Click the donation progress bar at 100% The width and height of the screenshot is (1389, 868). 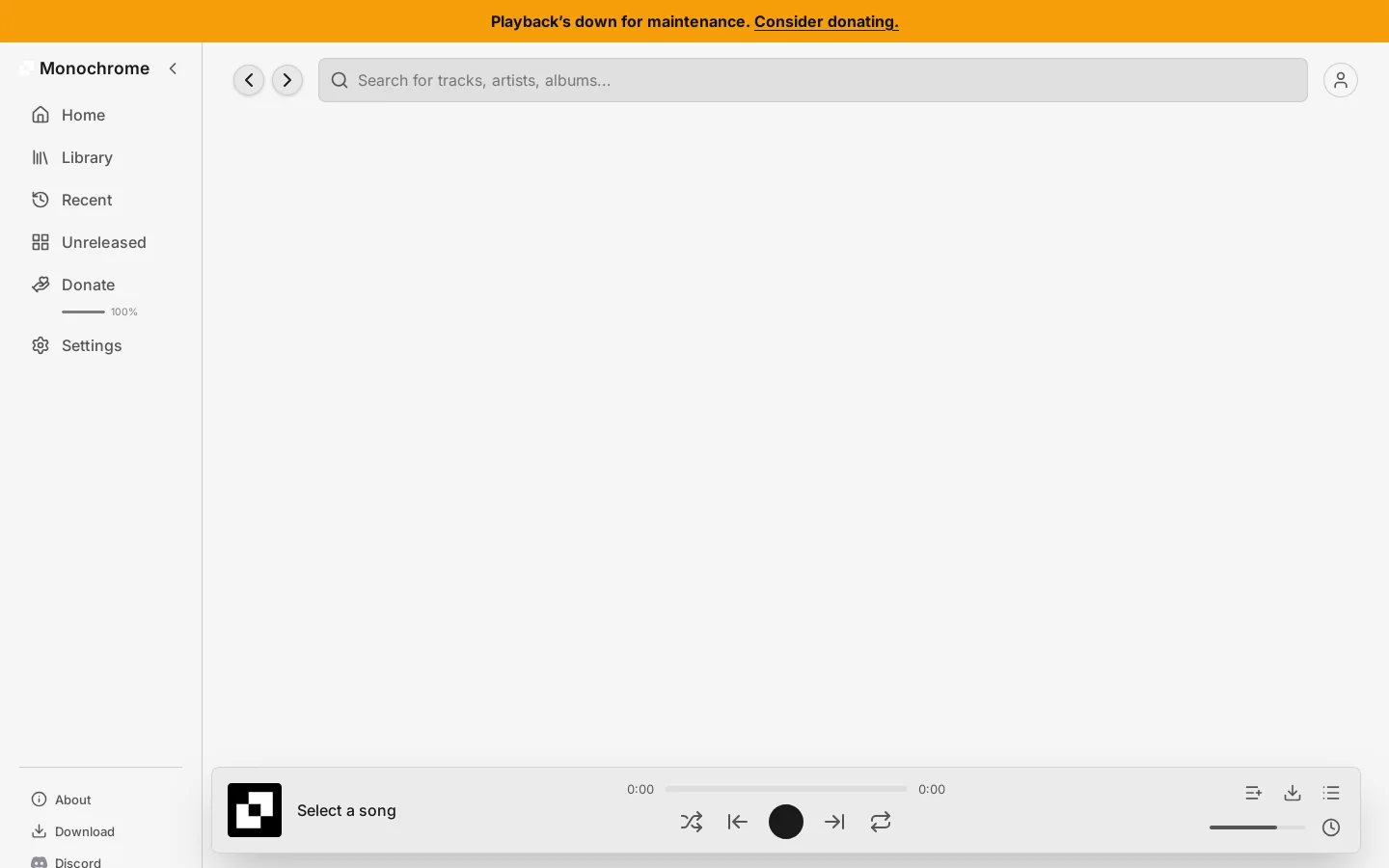[84, 312]
